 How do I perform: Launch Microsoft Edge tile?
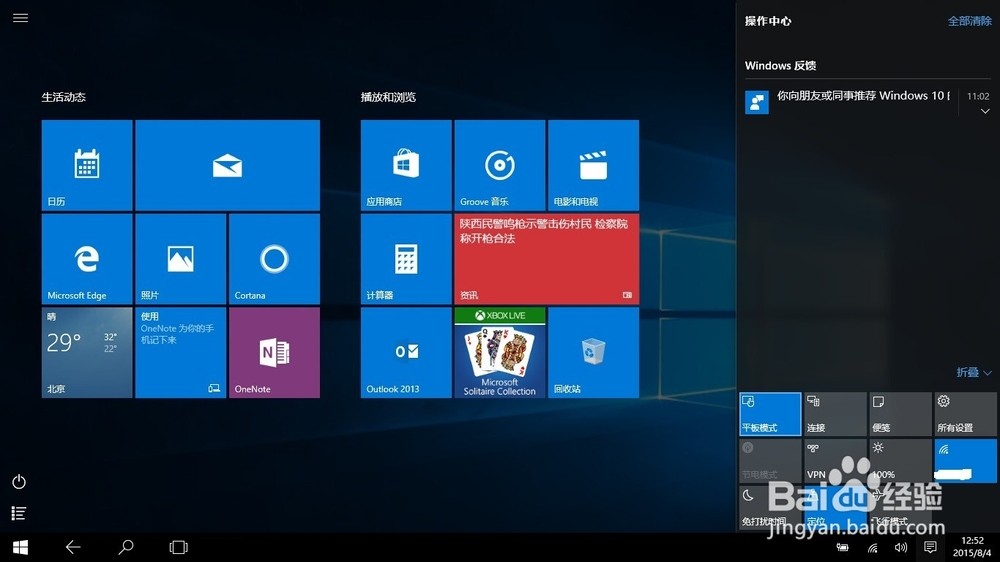[87, 259]
